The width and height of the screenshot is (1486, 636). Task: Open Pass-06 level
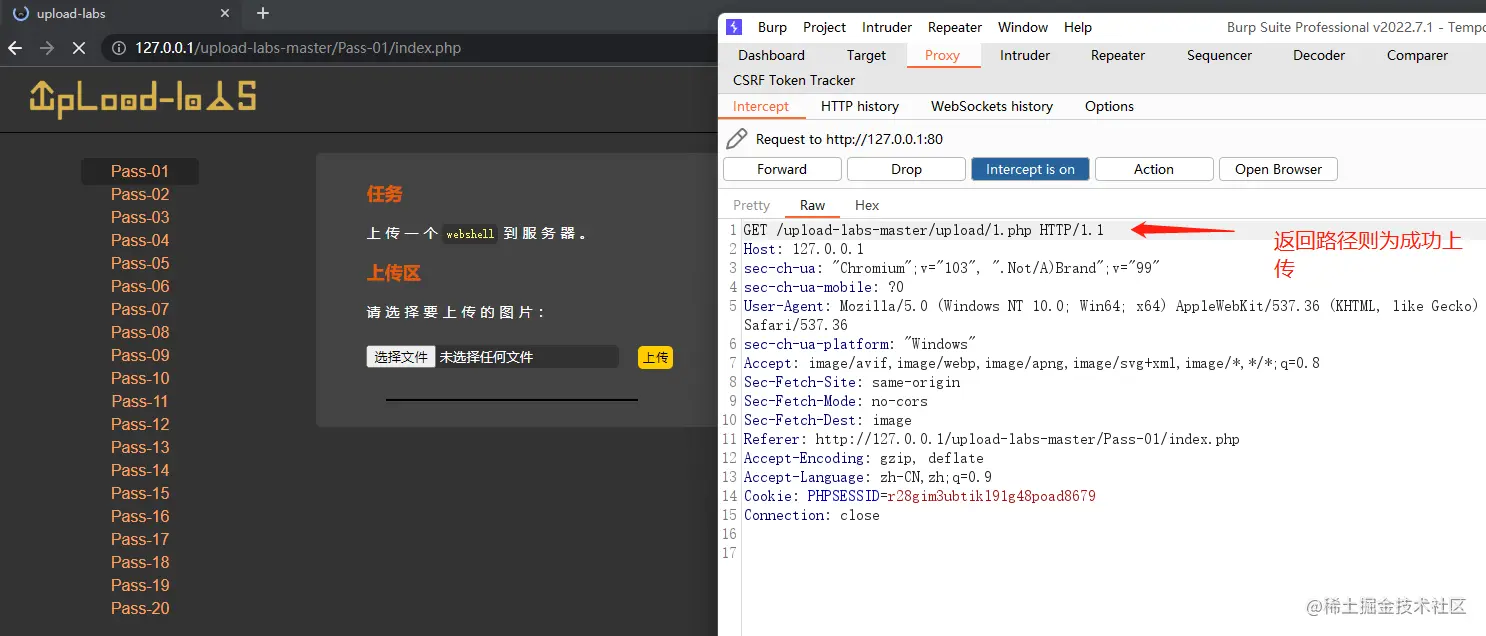[x=140, y=286]
